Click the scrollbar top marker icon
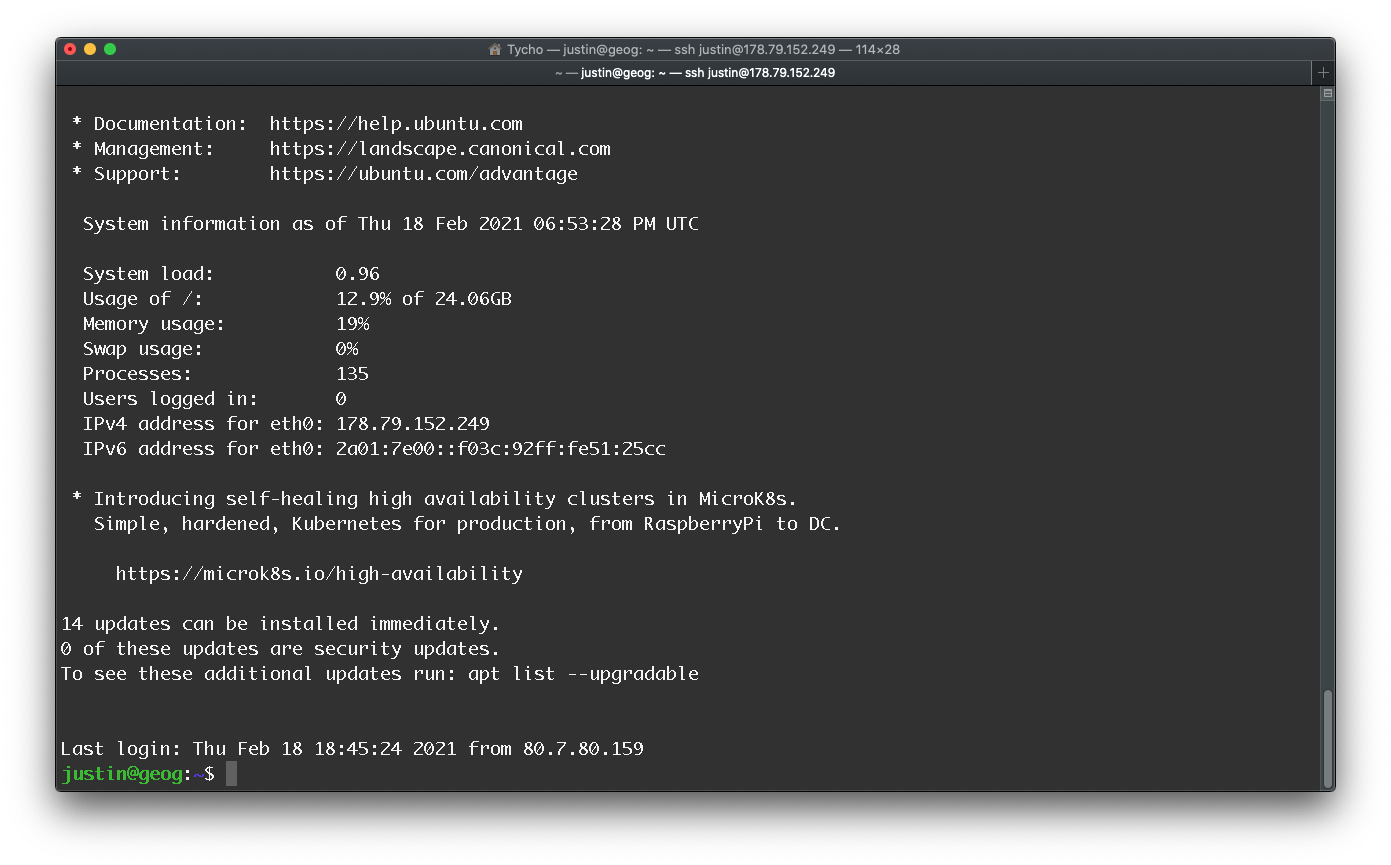 (1327, 94)
